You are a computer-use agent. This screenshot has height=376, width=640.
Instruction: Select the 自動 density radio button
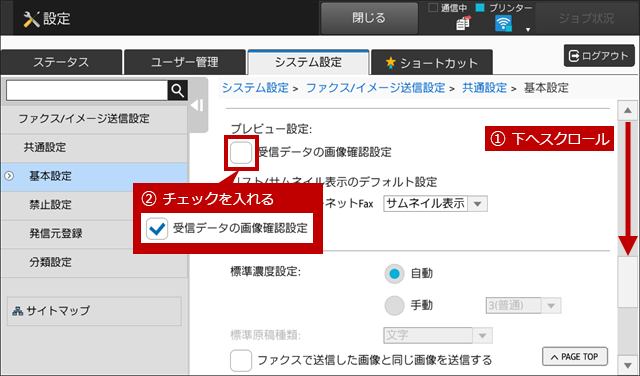click(x=394, y=274)
